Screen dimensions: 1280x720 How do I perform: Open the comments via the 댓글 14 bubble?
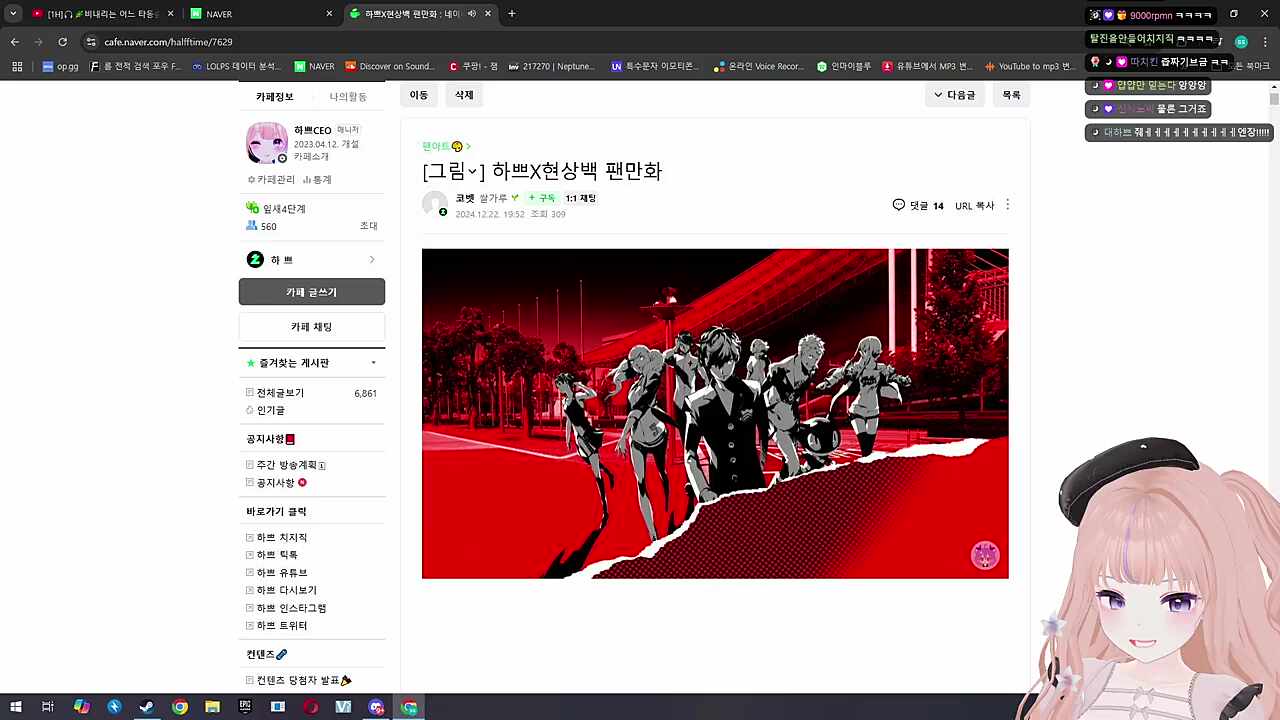tap(918, 205)
